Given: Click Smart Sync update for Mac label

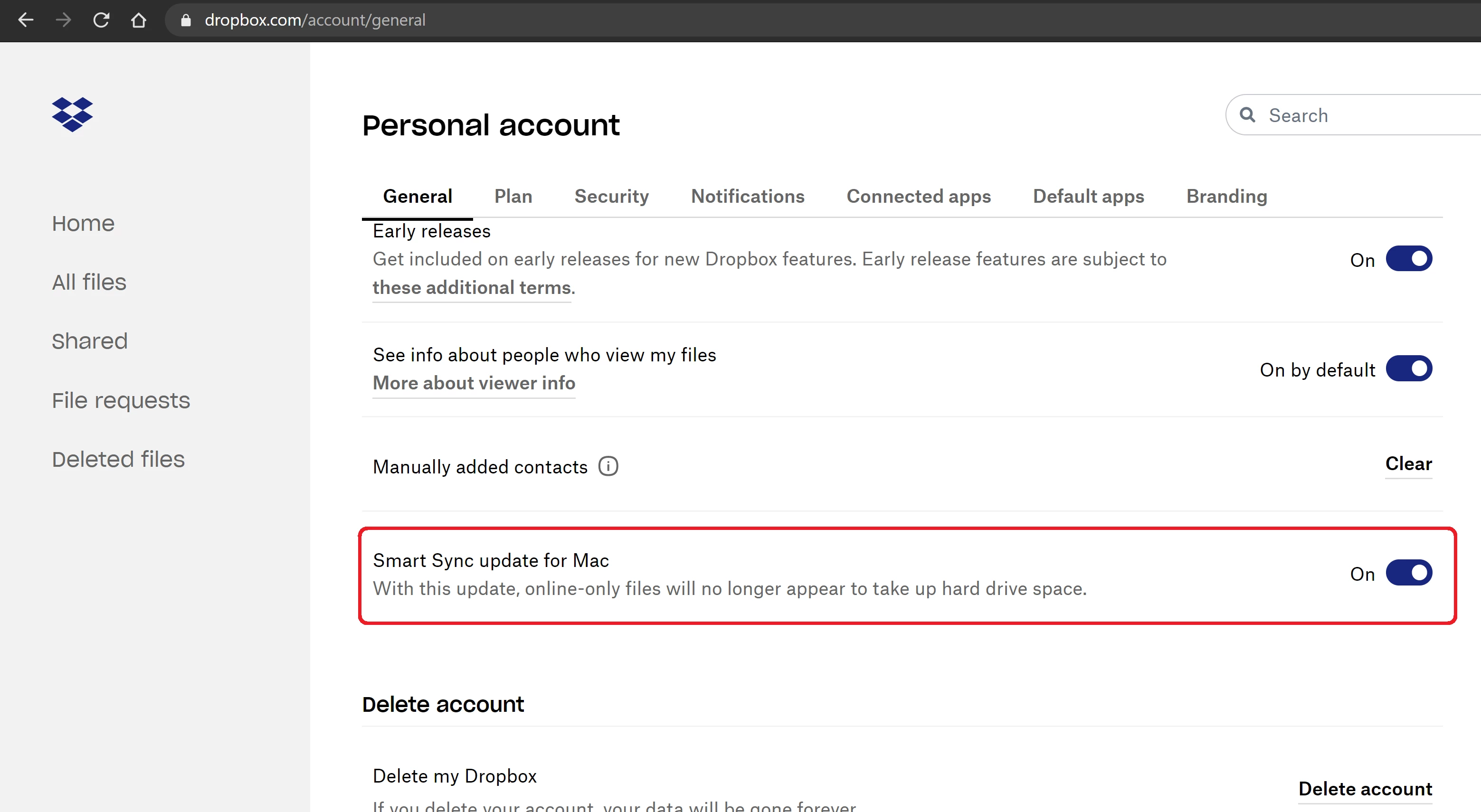Looking at the screenshot, I should 491,560.
